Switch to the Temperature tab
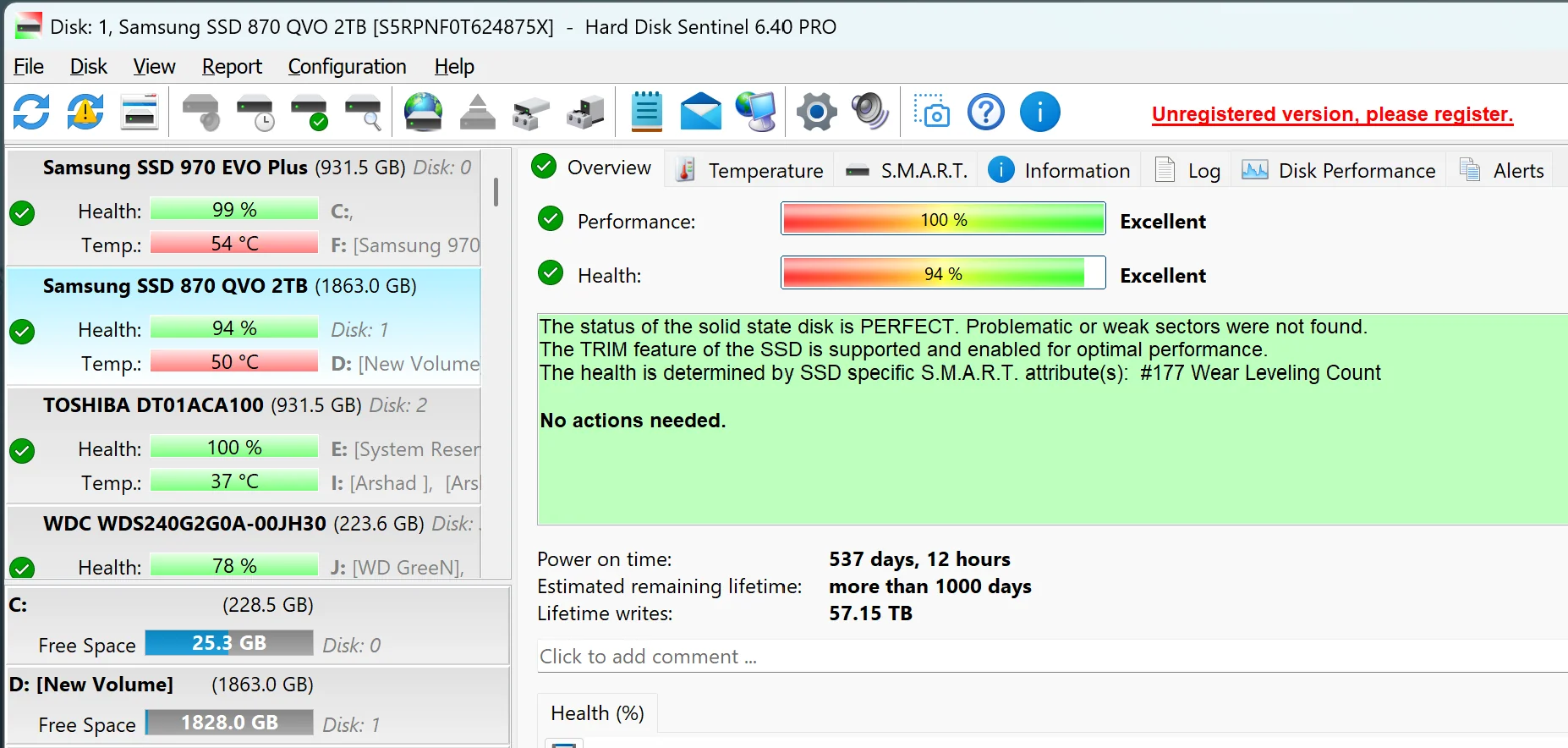This screenshot has width=1568, height=748. click(749, 170)
